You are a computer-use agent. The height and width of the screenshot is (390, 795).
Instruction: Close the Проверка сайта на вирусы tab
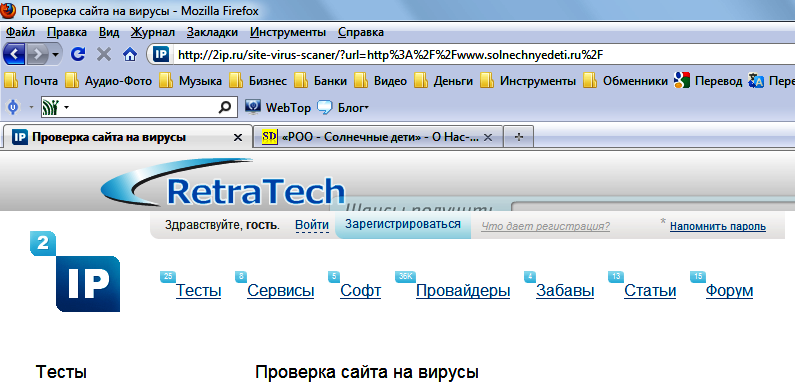click(237, 137)
